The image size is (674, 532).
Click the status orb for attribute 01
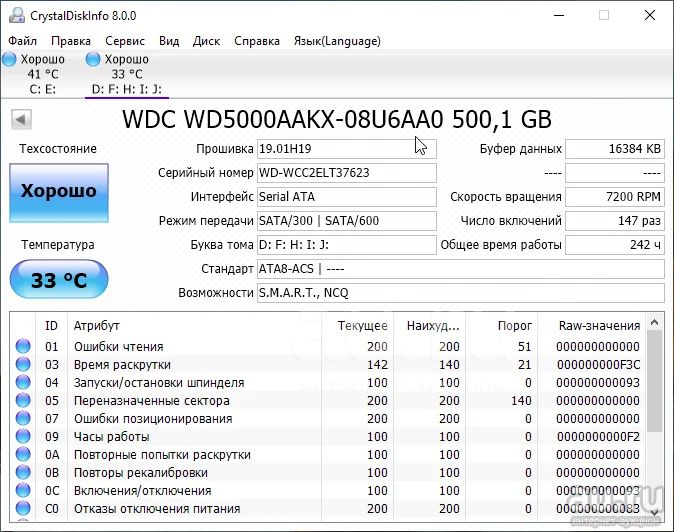[x=23, y=346]
